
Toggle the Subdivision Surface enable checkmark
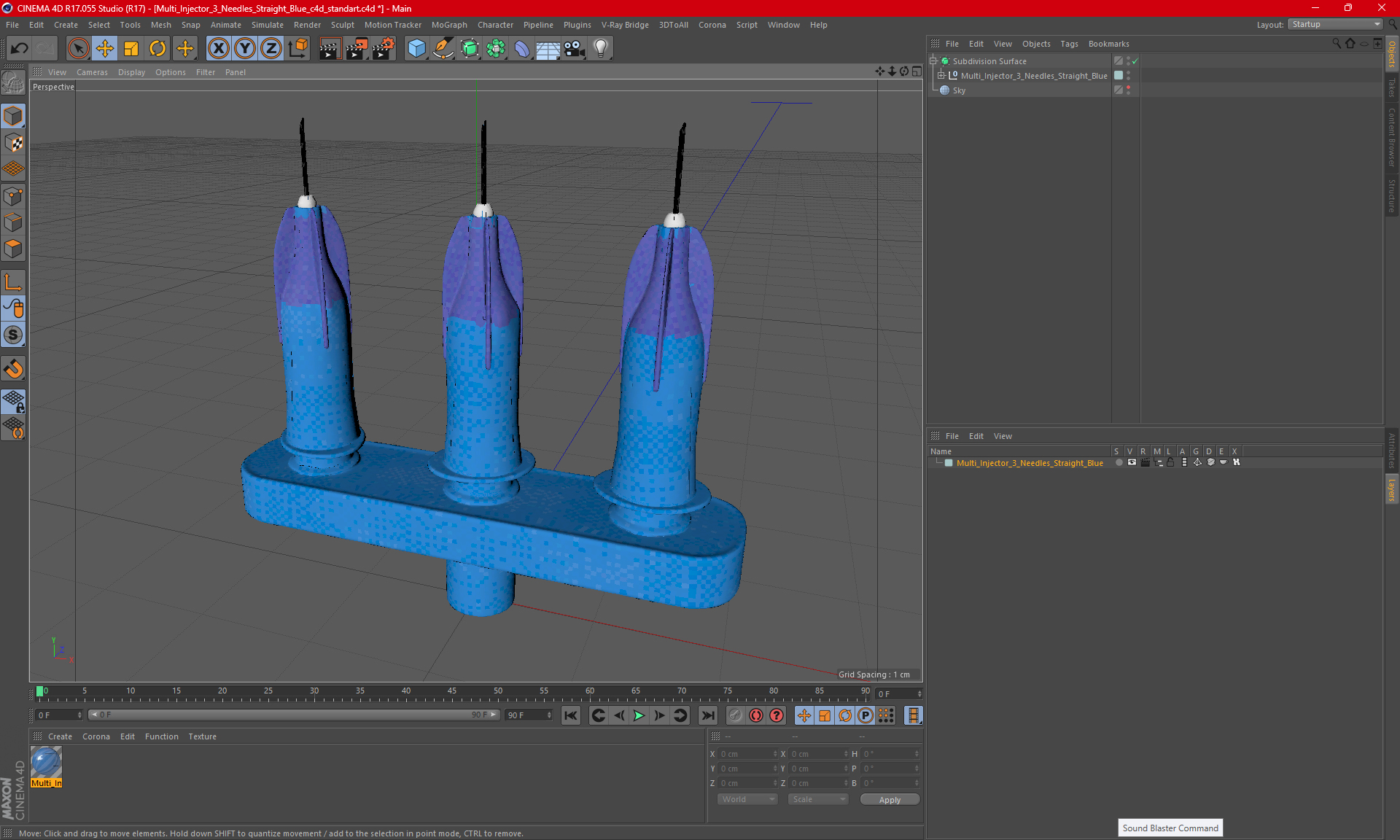point(1135,61)
